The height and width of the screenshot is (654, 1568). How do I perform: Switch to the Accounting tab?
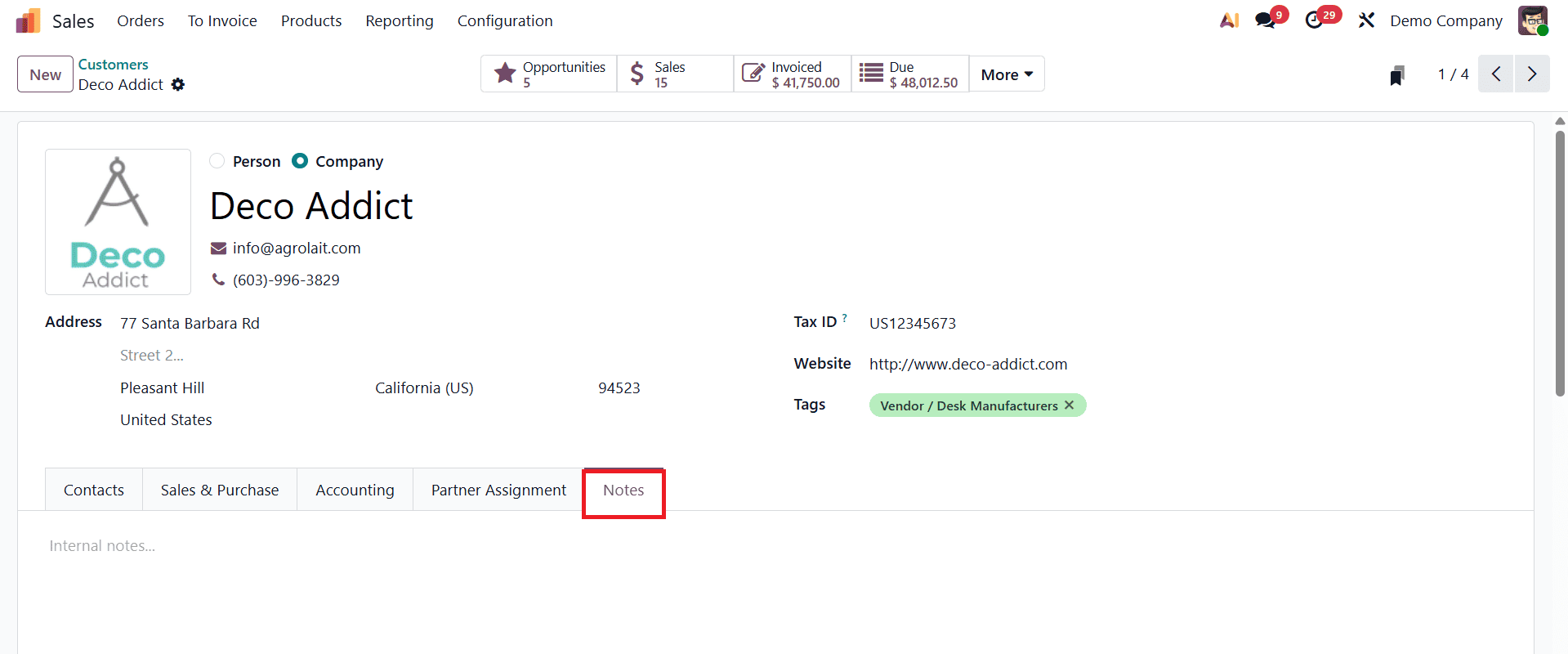[355, 490]
